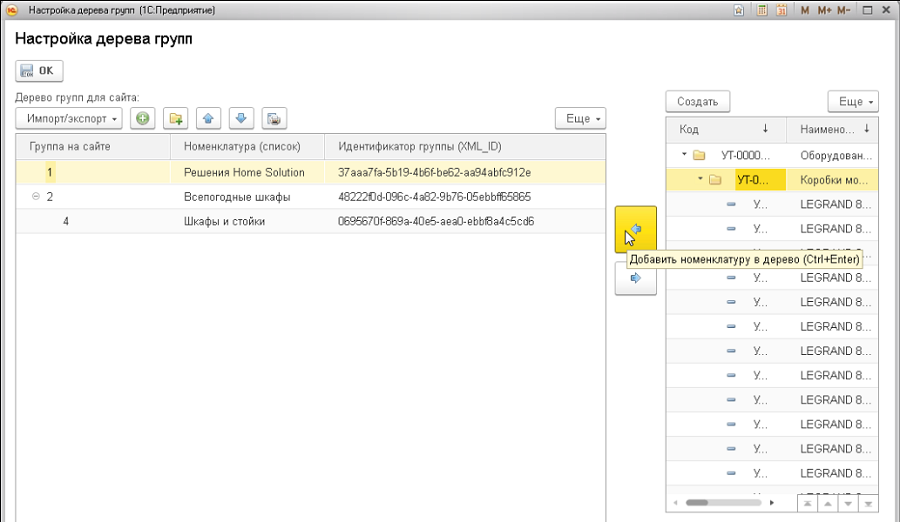Jump to last row with bottom arrow
The height and width of the screenshot is (522, 900).
(868, 504)
